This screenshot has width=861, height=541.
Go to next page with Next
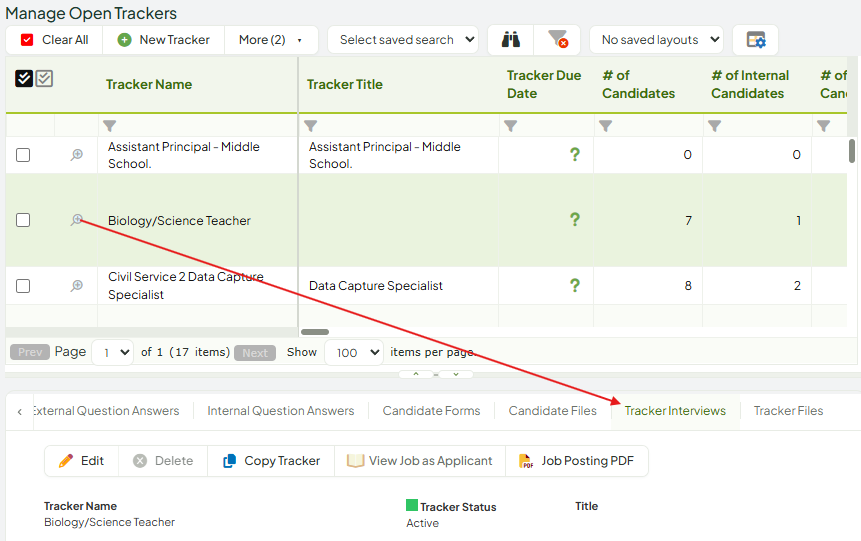click(x=255, y=353)
